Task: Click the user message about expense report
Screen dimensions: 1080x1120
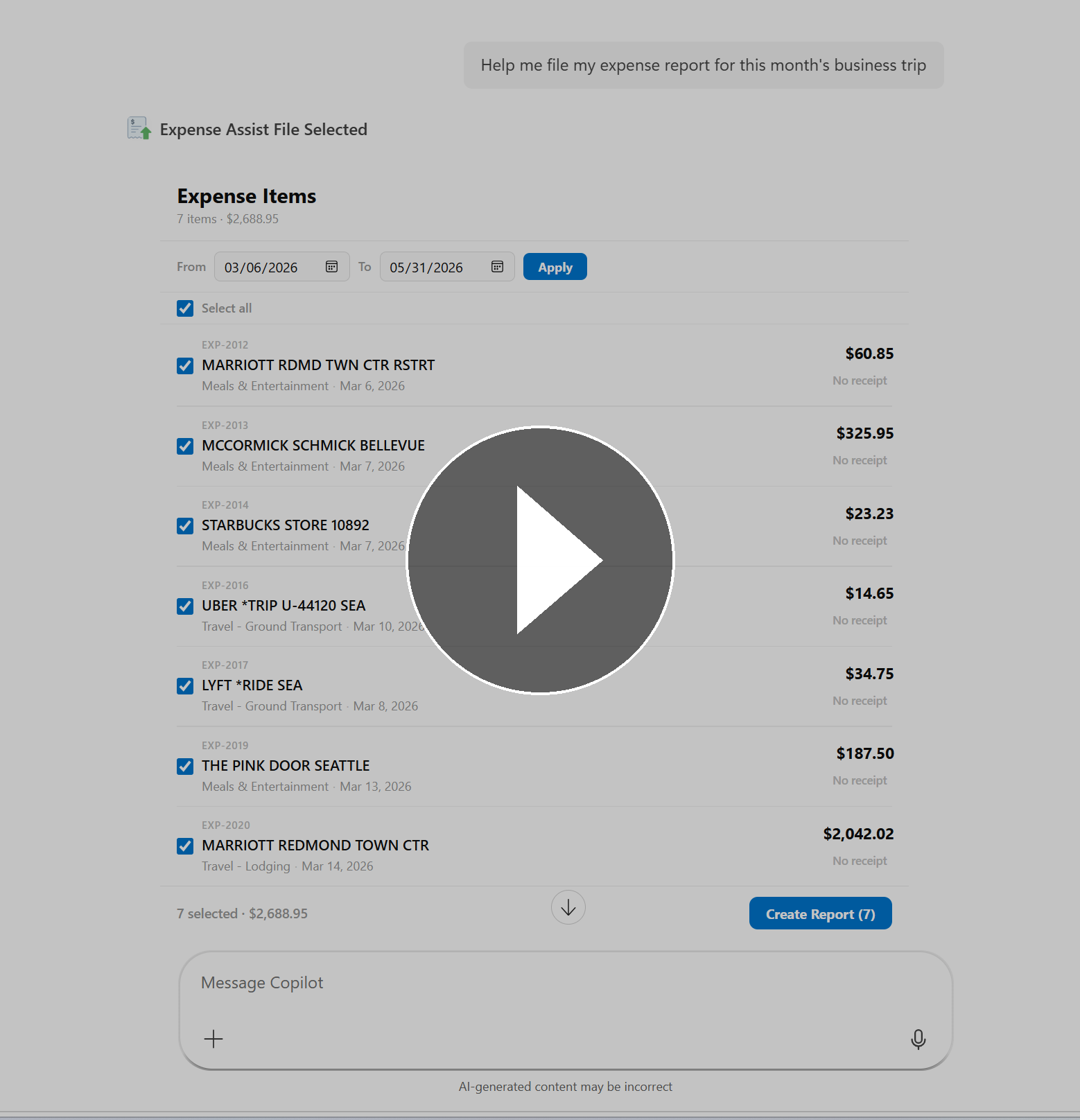Action: 704,65
